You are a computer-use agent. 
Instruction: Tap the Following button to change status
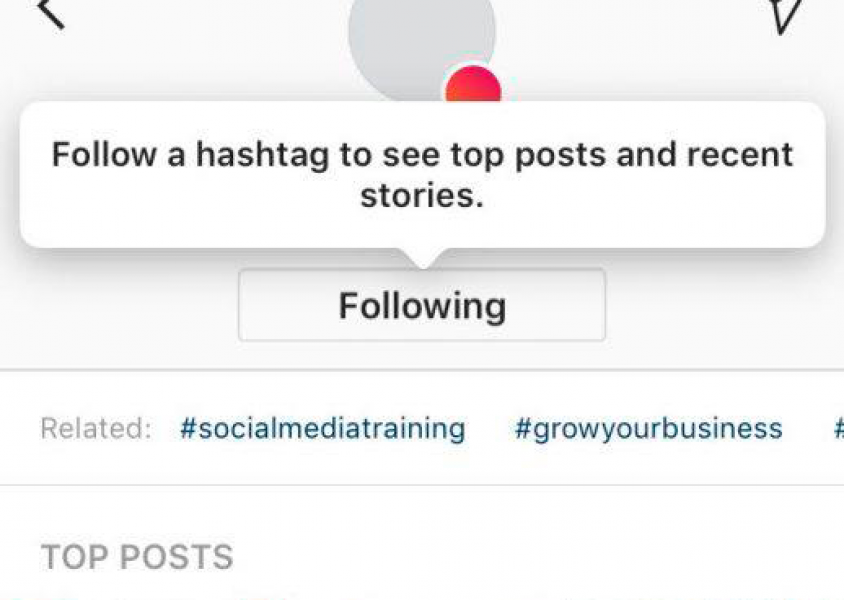pos(421,305)
